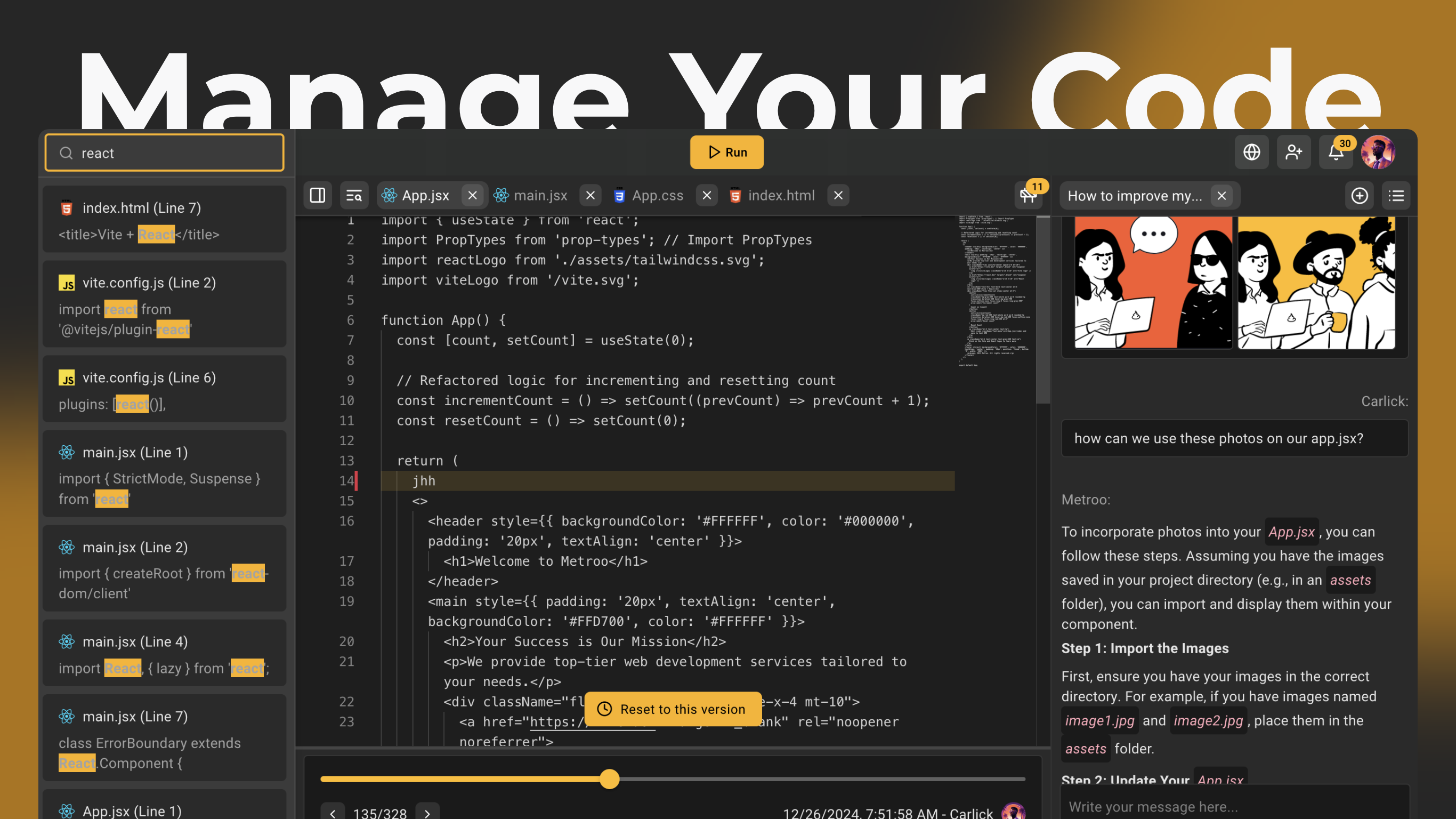Close the App.css tab
The width and height of the screenshot is (1456, 819).
(707, 196)
